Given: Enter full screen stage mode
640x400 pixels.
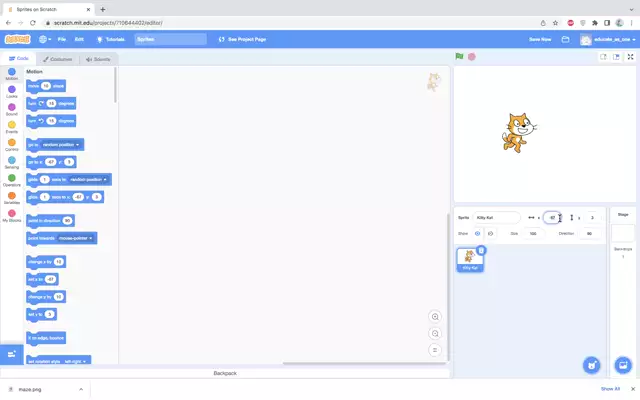Looking at the screenshot, I should [x=630, y=57].
